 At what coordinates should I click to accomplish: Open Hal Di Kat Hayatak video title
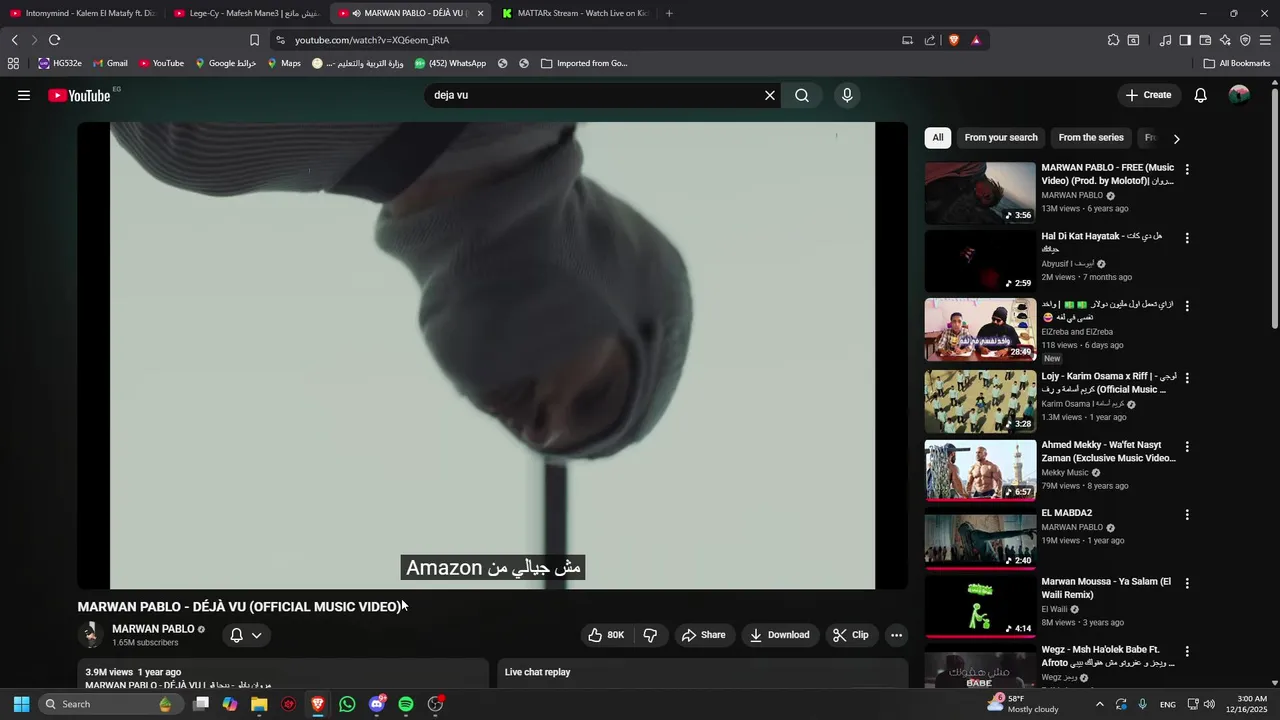pos(1102,242)
